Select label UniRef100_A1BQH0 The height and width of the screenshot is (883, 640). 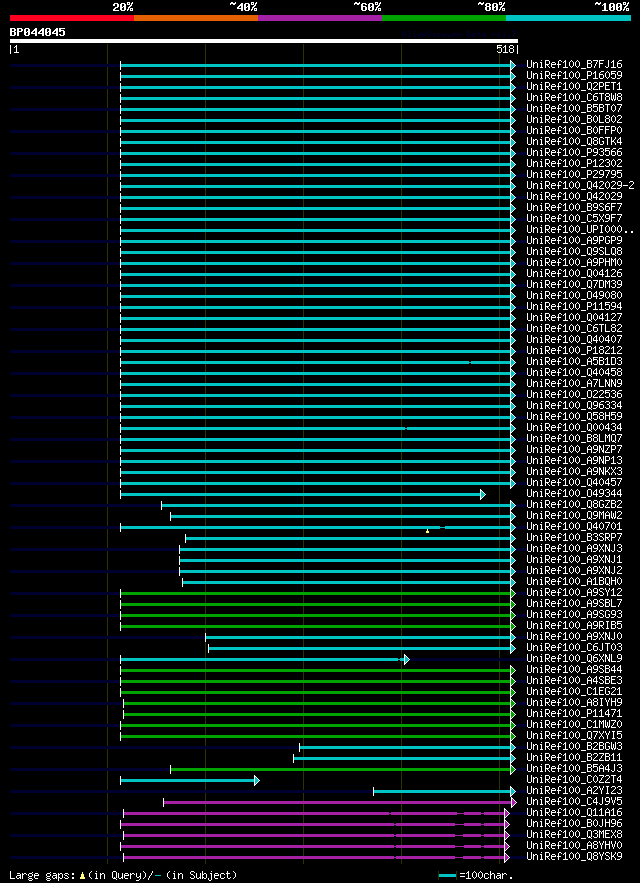574,581
